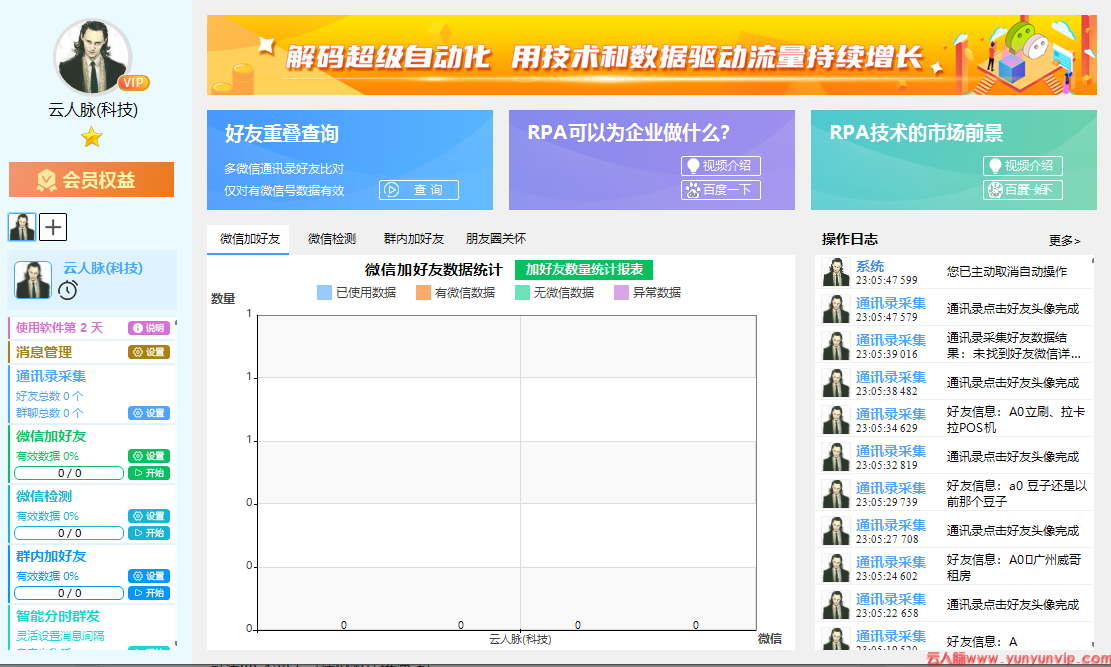
Task: Switch to the 朋友圈关怀 tab
Action: [x=495, y=239]
